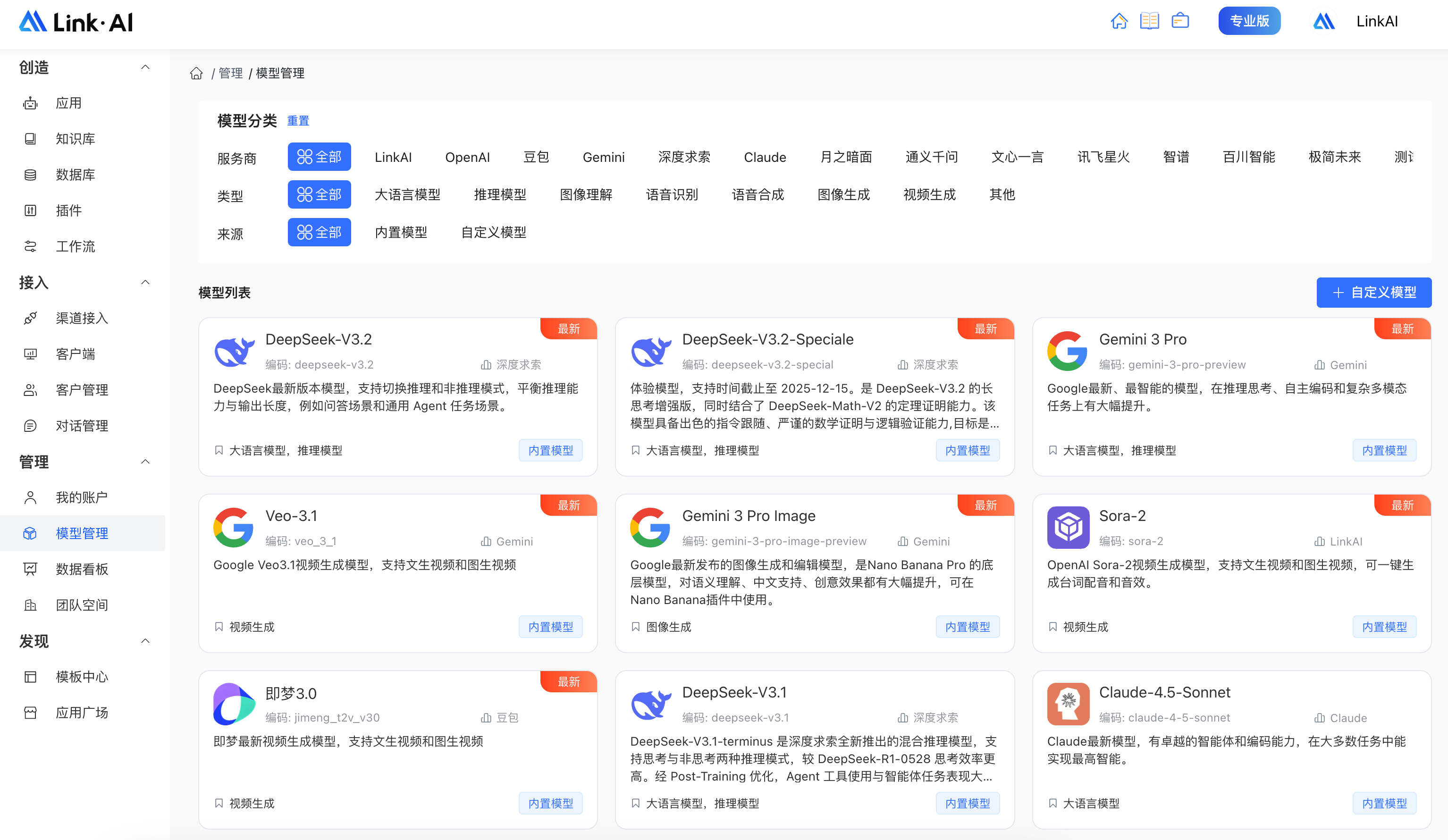Click the 重置 reset link

coord(298,121)
